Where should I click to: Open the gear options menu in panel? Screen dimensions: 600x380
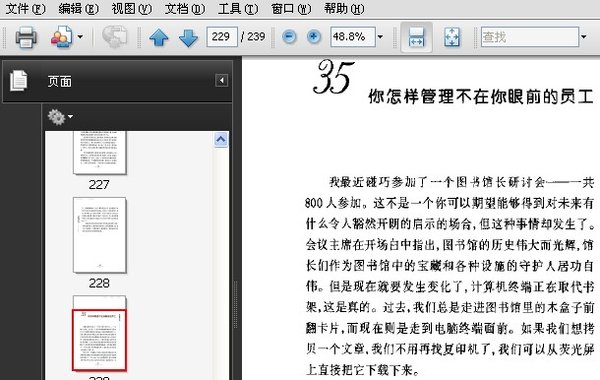coord(60,117)
